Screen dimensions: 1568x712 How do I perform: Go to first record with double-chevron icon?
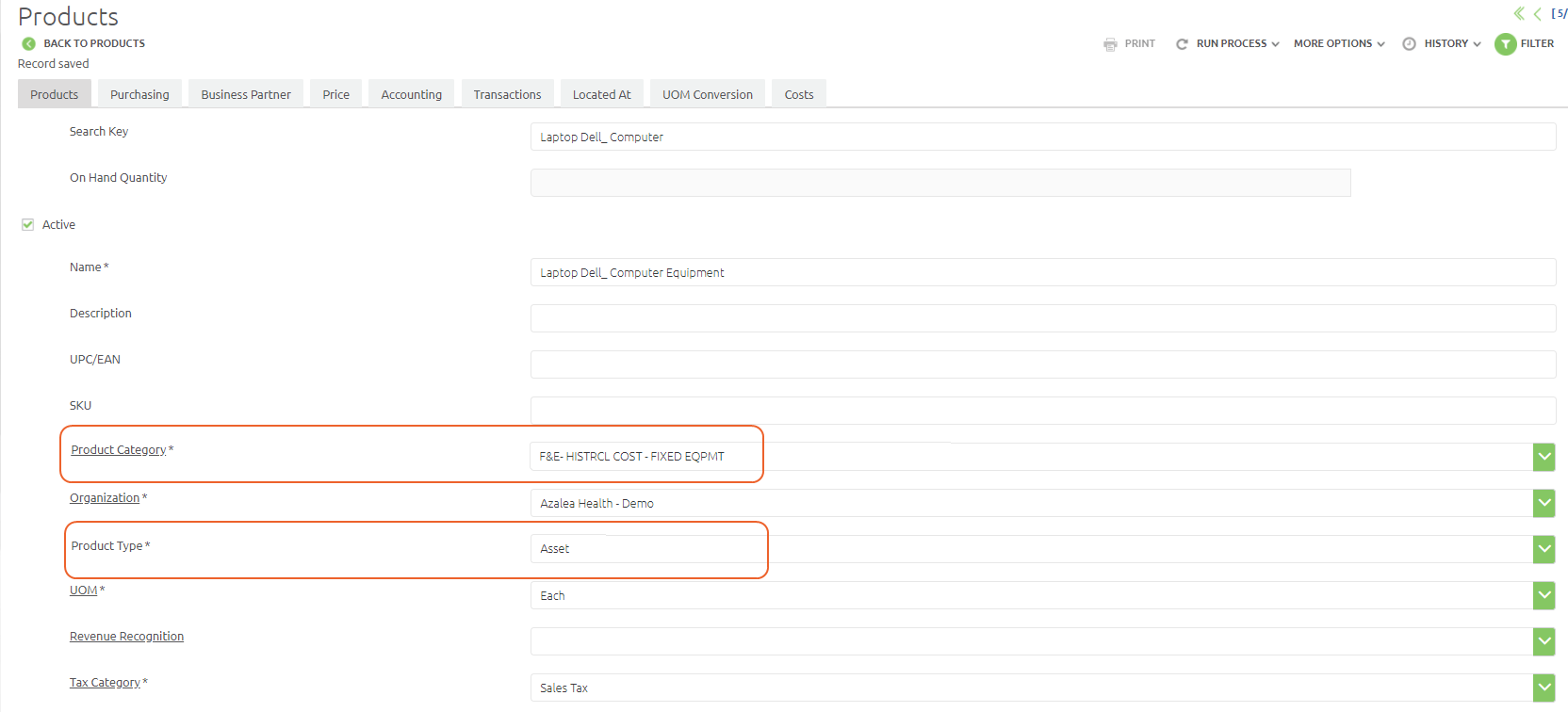coord(1519,13)
